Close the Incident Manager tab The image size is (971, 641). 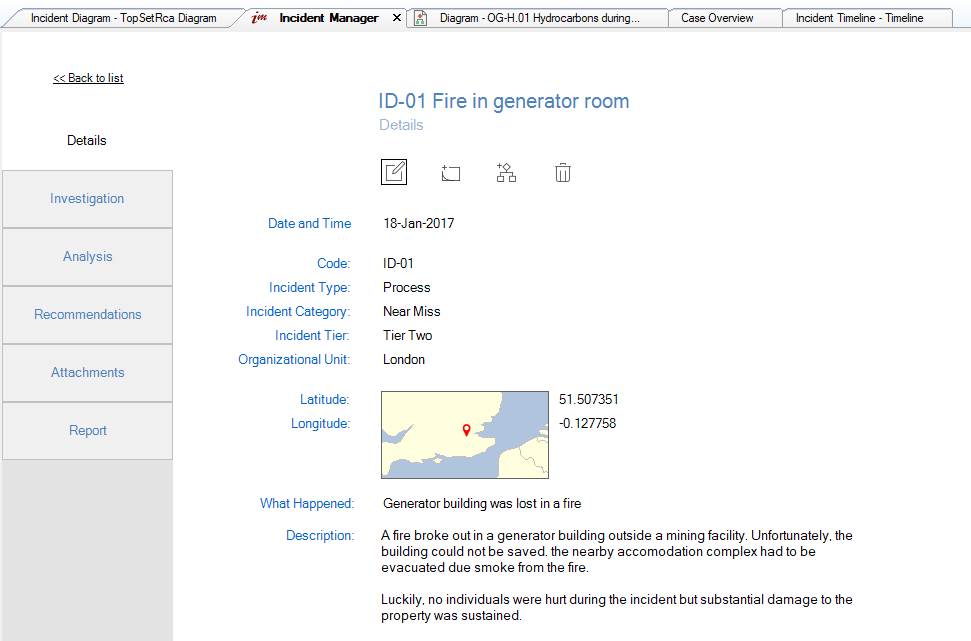396,18
